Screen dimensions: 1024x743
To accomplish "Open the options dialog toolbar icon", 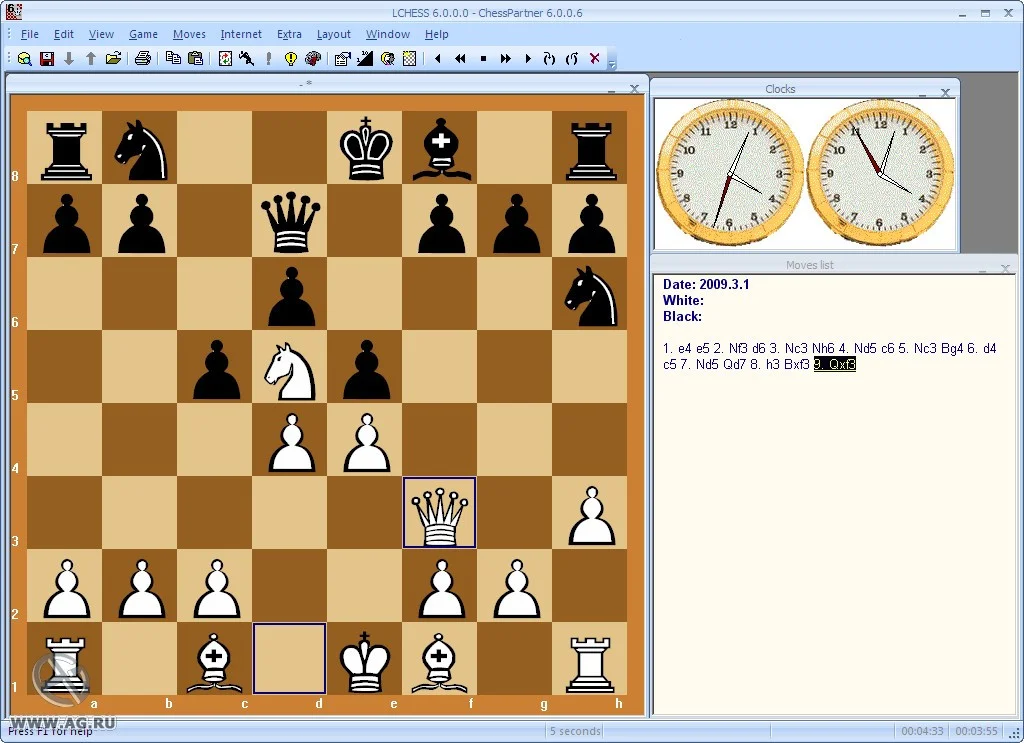I will click(x=342, y=59).
